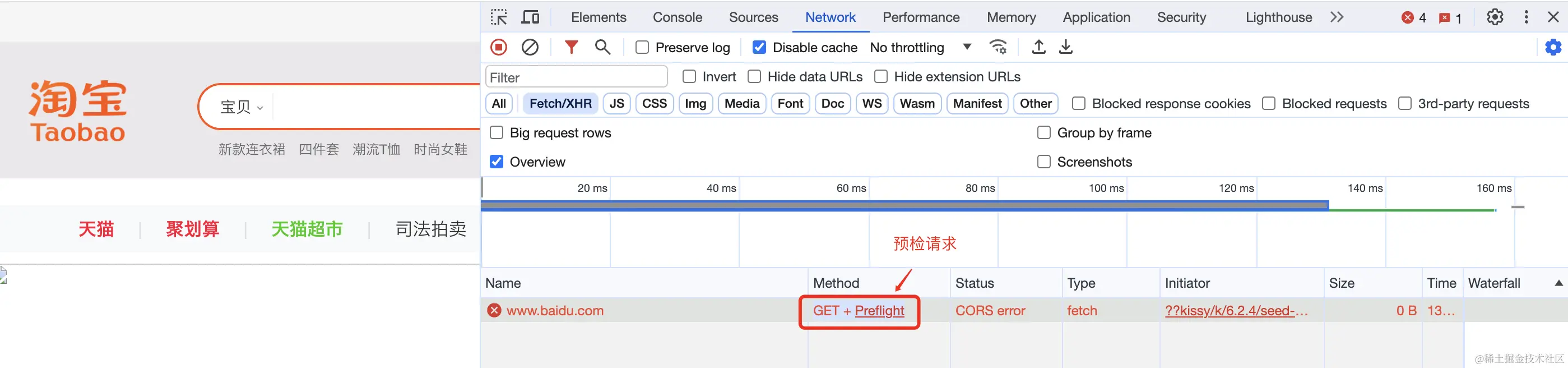Open the network search magnifier

602,47
